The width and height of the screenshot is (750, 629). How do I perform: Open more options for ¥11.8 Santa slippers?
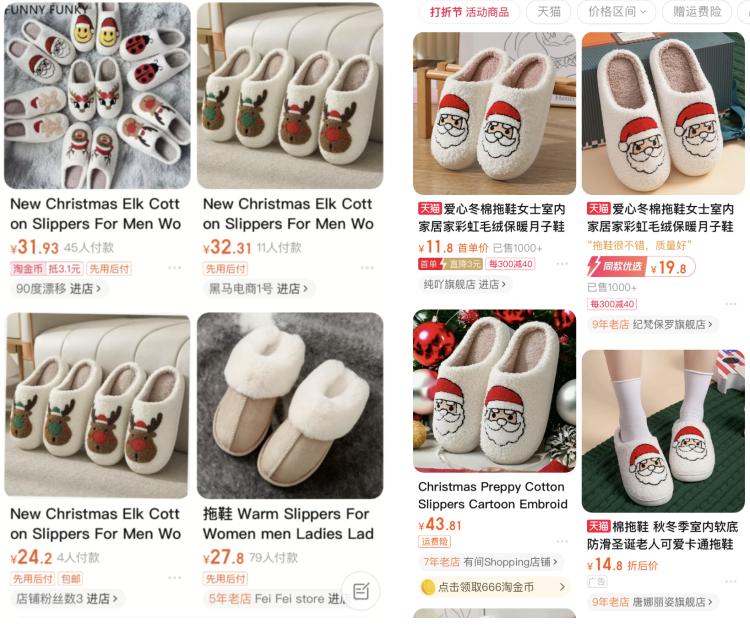click(562, 264)
